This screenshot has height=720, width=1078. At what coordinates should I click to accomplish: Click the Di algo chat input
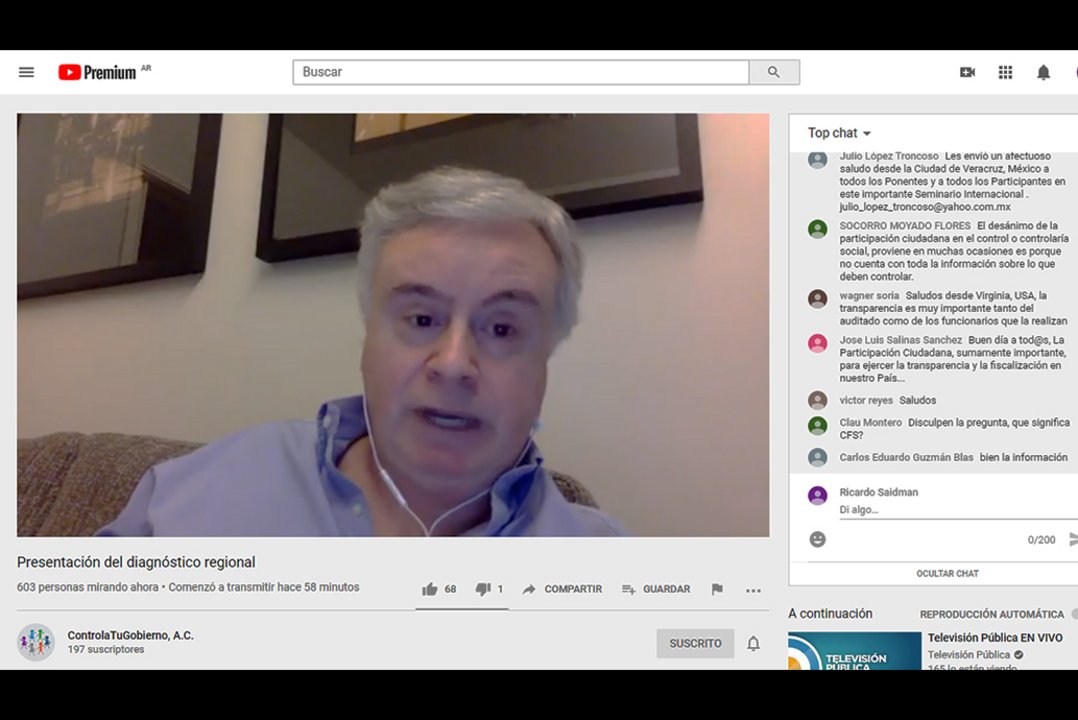tap(958, 510)
